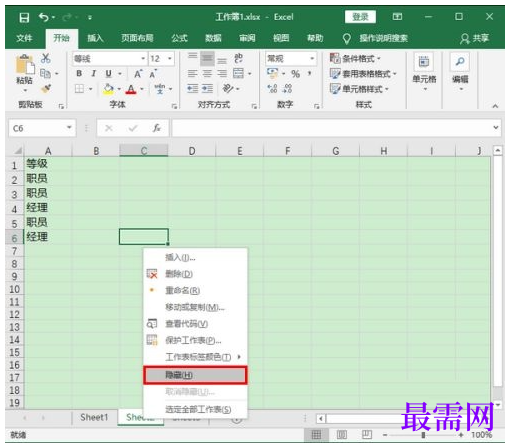The width and height of the screenshot is (513, 448).
Task: Expand the number format dropdown
Action: (312, 59)
